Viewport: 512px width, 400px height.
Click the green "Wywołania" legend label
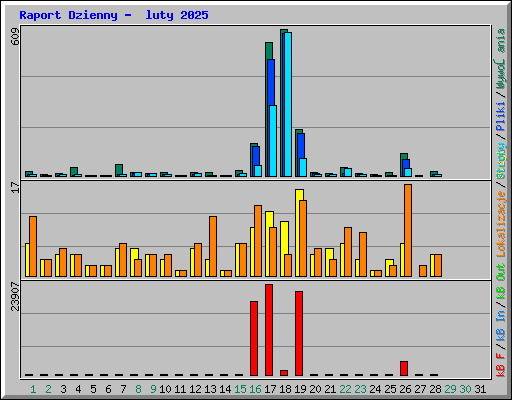click(501, 59)
